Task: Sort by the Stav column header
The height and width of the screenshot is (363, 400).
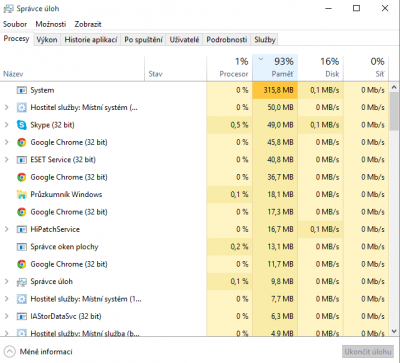Action: tap(176, 68)
